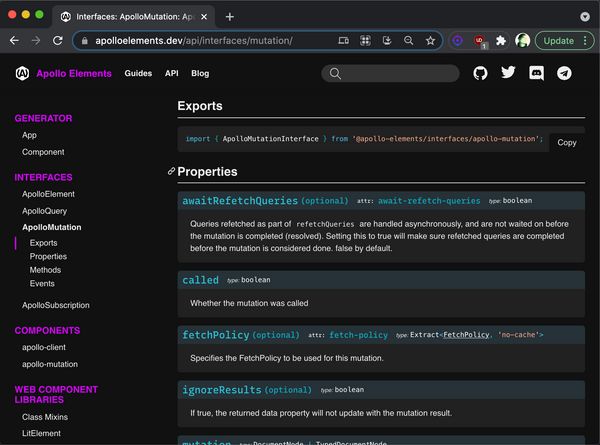Open the browser Extensions puzzle icon
600x445 pixels.
pyautogui.click(x=501, y=41)
